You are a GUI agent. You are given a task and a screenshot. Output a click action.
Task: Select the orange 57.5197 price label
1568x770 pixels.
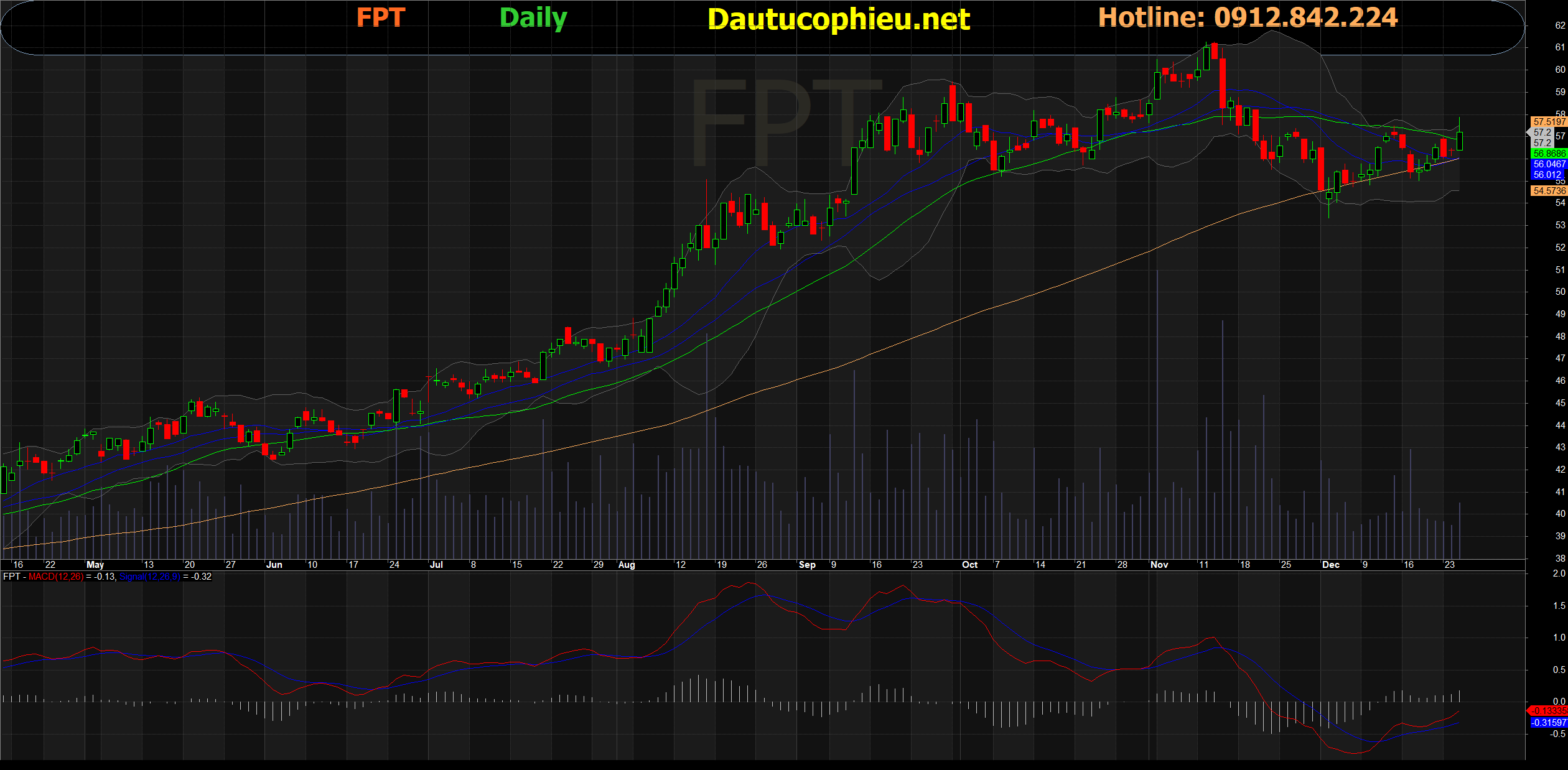(x=1549, y=122)
